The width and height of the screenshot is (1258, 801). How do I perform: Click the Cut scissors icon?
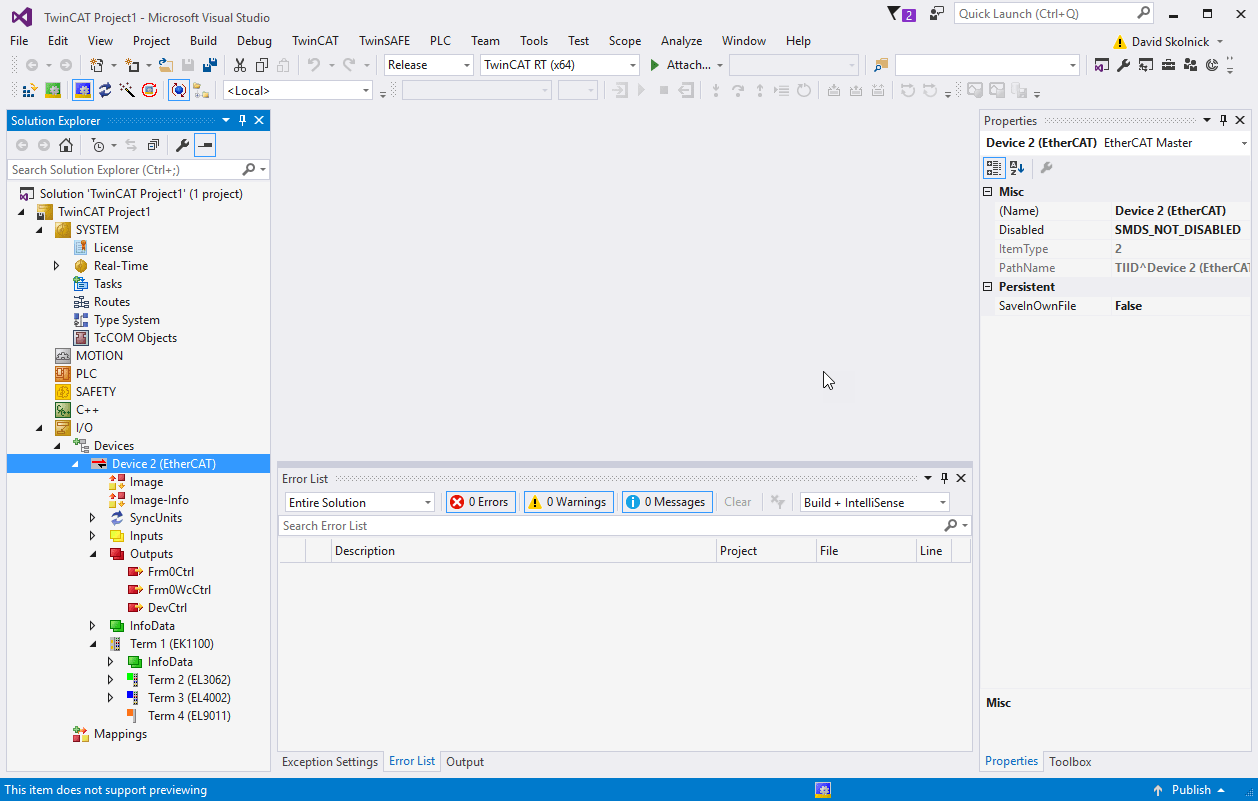(x=240, y=65)
